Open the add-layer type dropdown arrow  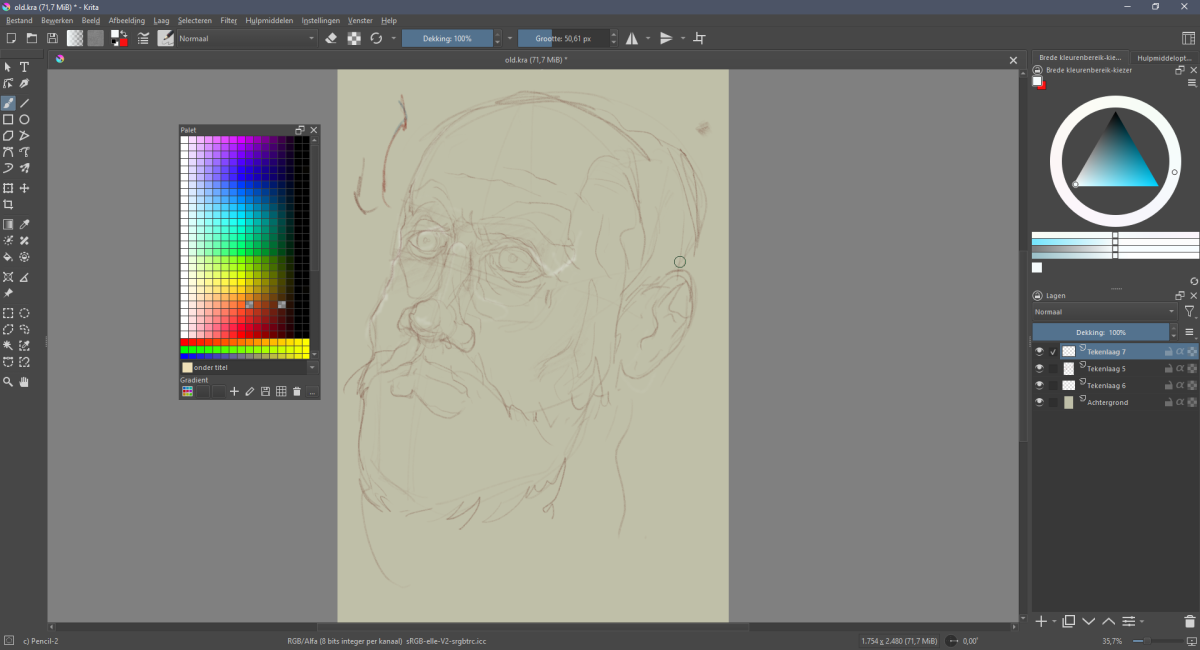(1053, 622)
